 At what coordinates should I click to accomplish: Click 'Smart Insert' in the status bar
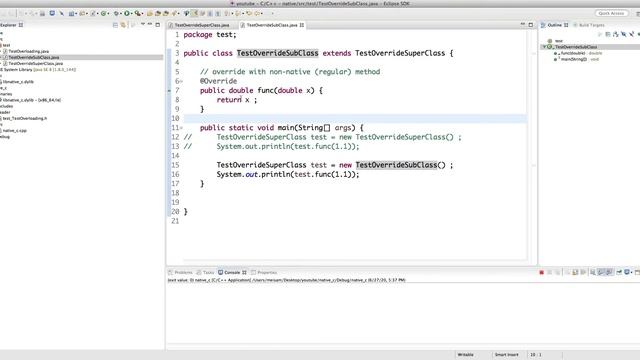[x=507, y=355]
